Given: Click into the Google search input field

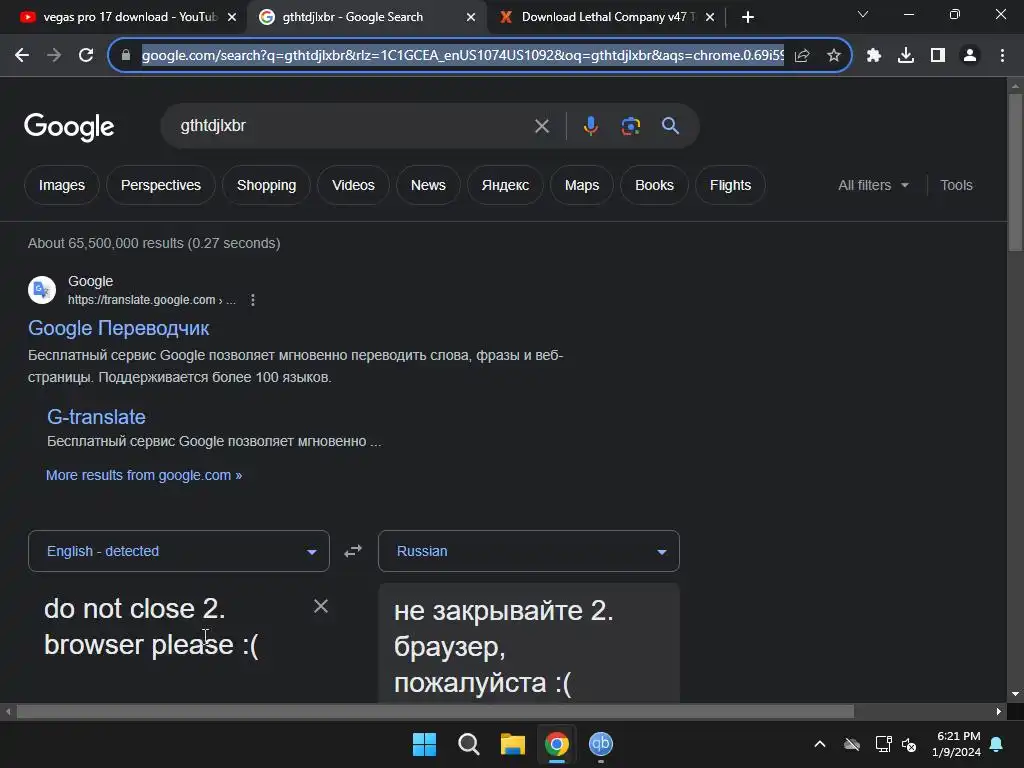Looking at the screenshot, I should coord(353,126).
